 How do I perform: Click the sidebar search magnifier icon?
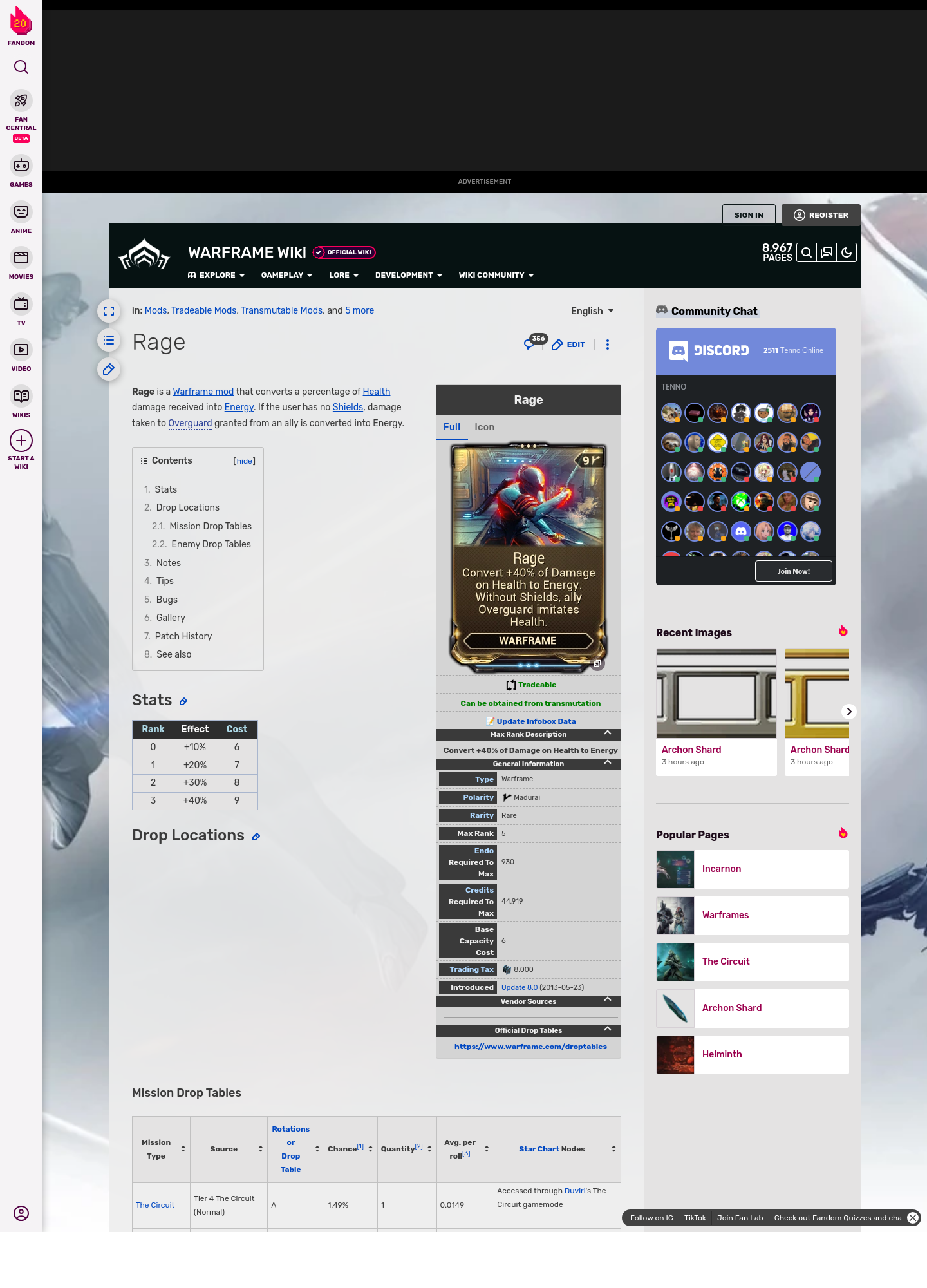pyautogui.click(x=21, y=67)
